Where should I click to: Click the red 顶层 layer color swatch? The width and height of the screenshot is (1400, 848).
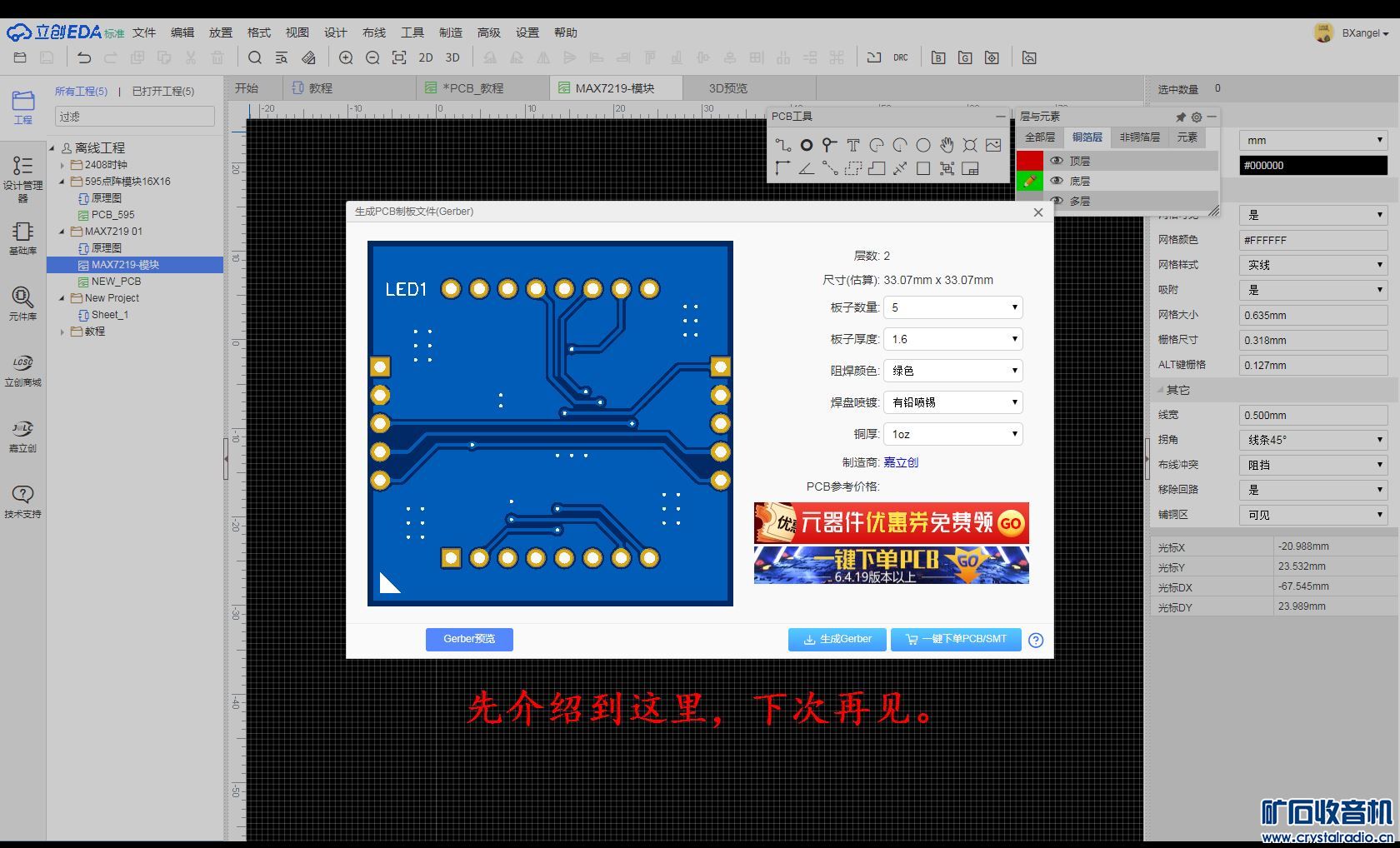1030,161
